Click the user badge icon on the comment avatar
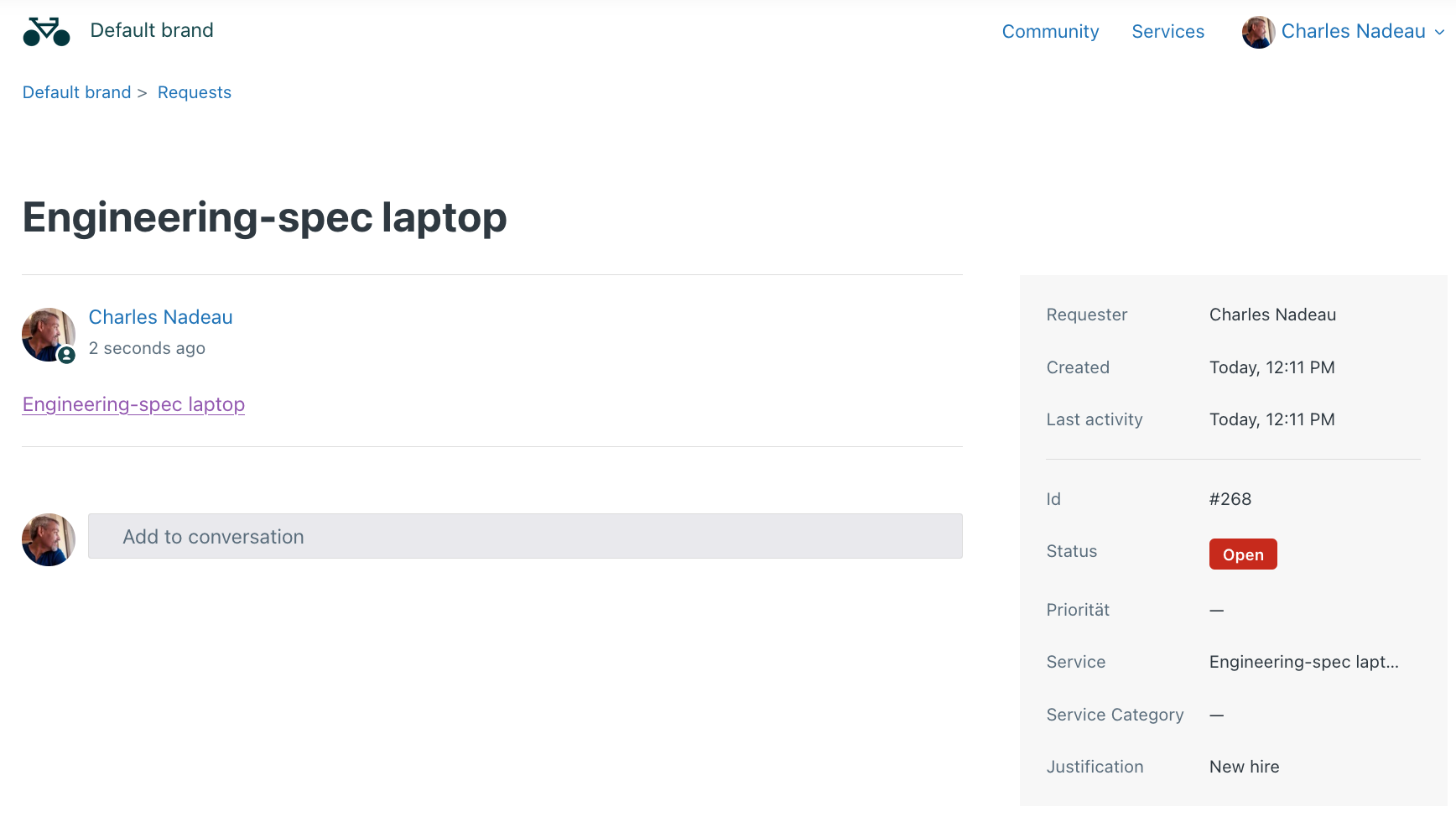This screenshot has height=817, width=1456. (67, 355)
